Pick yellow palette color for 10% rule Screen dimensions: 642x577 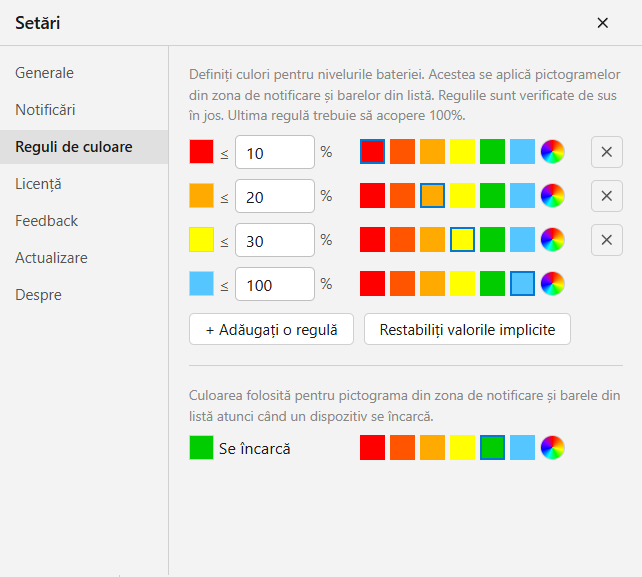(x=462, y=152)
